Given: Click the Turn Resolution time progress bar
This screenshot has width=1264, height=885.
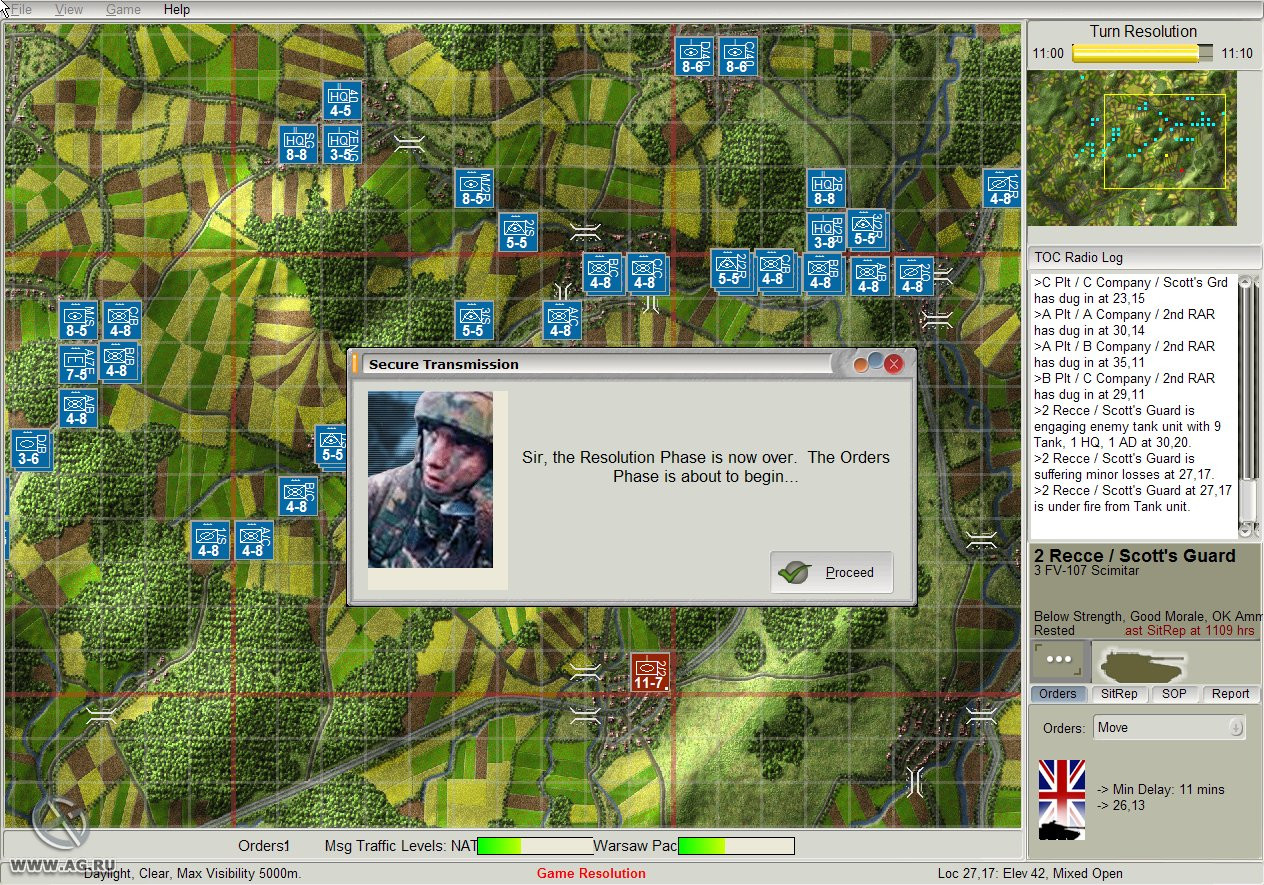Looking at the screenshot, I should [1142, 53].
